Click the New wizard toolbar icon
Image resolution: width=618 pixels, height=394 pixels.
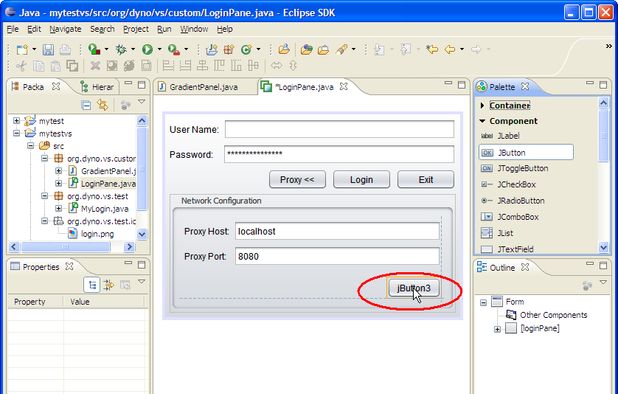tap(22, 50)
